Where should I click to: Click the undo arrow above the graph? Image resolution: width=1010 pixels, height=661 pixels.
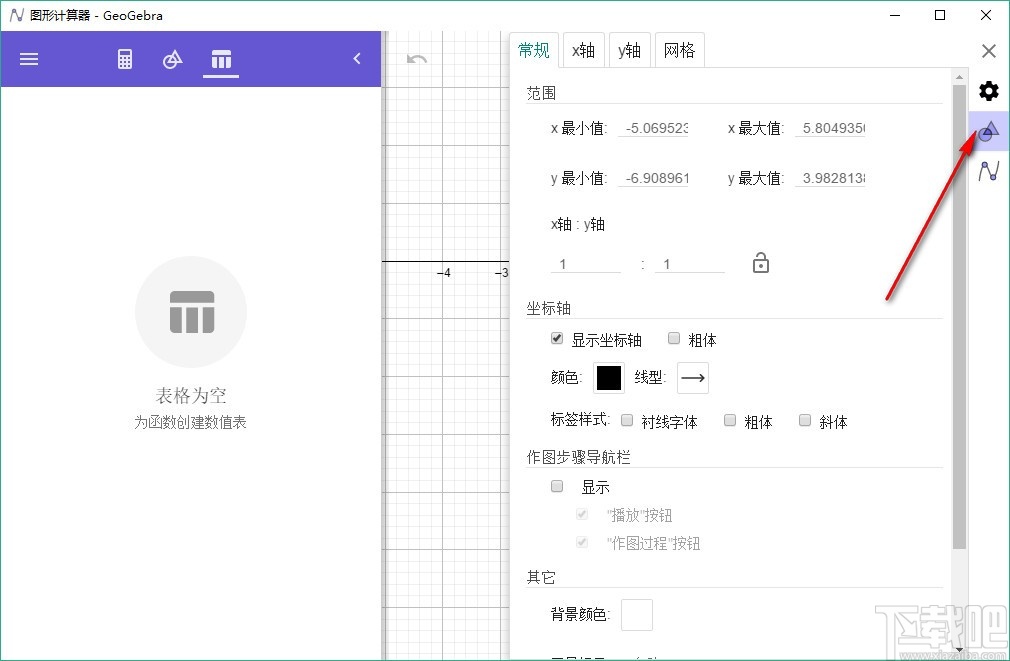(x=416, y=59)
